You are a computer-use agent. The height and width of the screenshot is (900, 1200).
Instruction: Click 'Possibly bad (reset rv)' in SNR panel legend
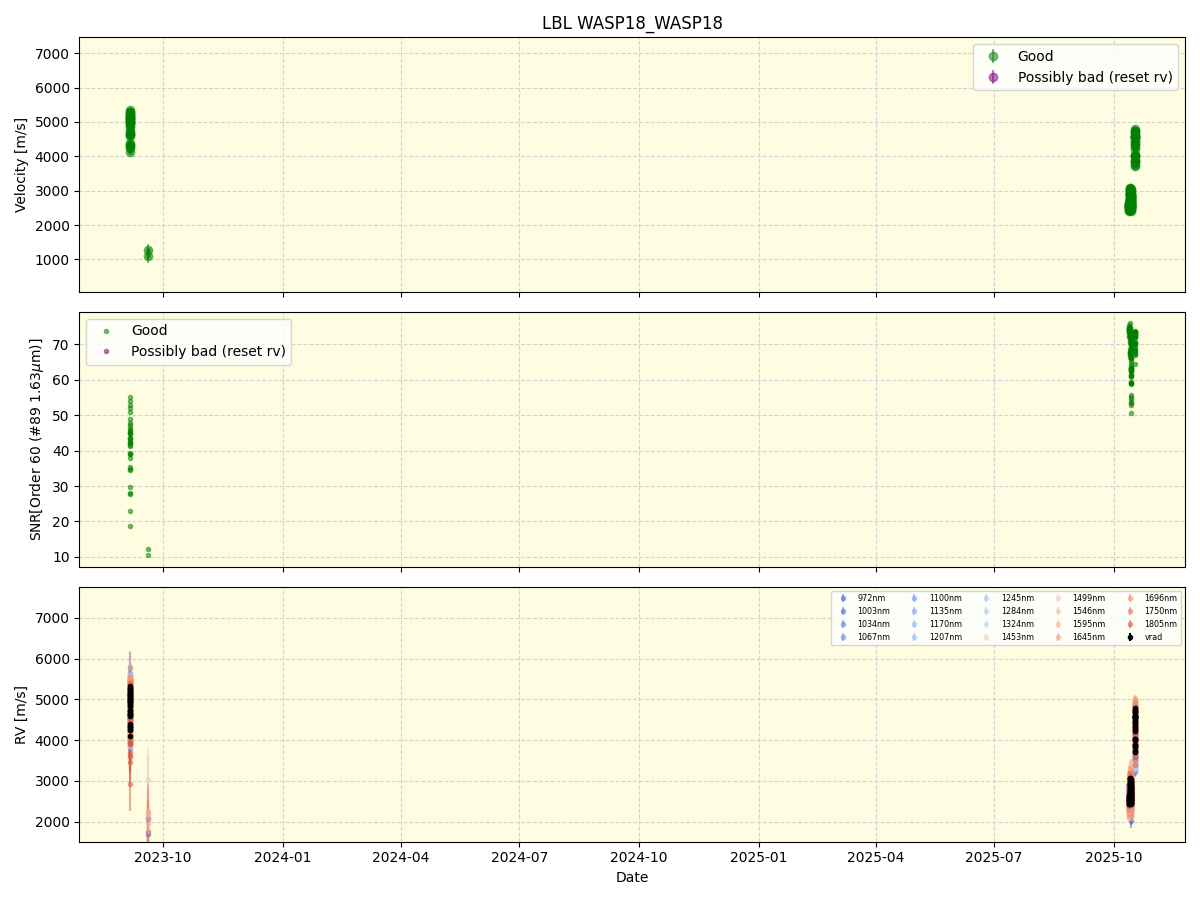point(208,351)
